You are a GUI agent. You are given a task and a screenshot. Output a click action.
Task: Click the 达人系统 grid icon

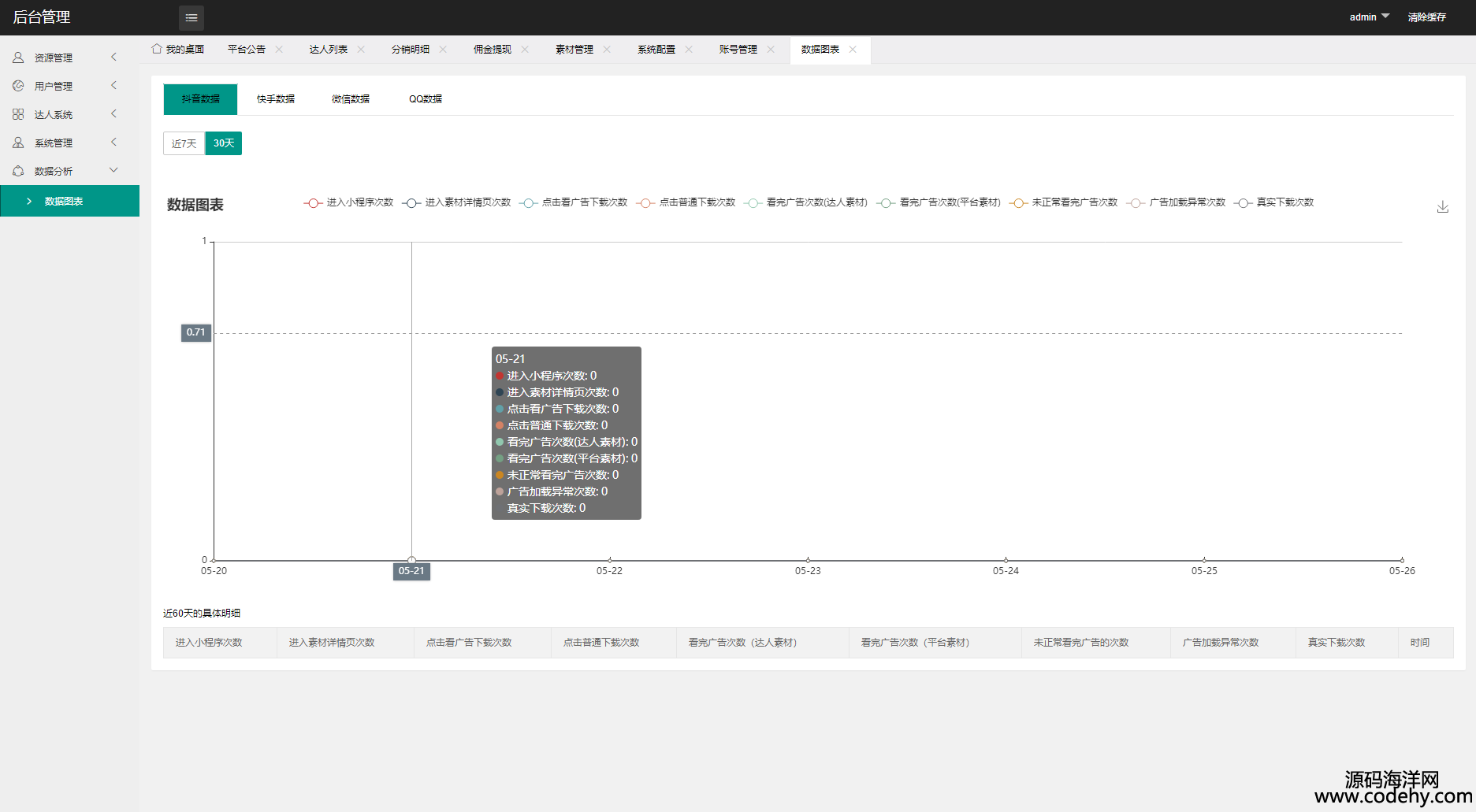click(x=18, y=114)
